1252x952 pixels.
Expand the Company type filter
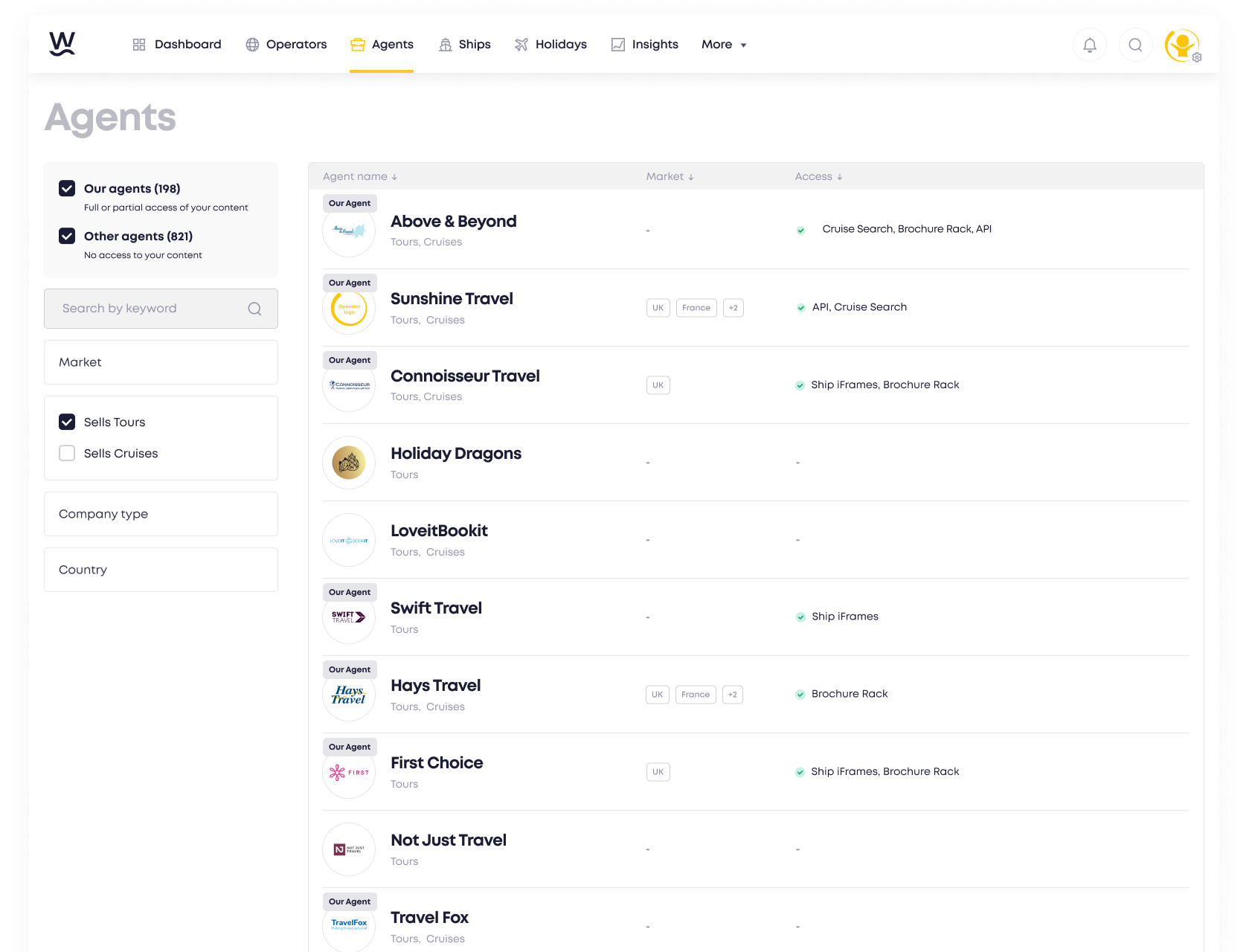pyautogui.click(x=161, y=514)
